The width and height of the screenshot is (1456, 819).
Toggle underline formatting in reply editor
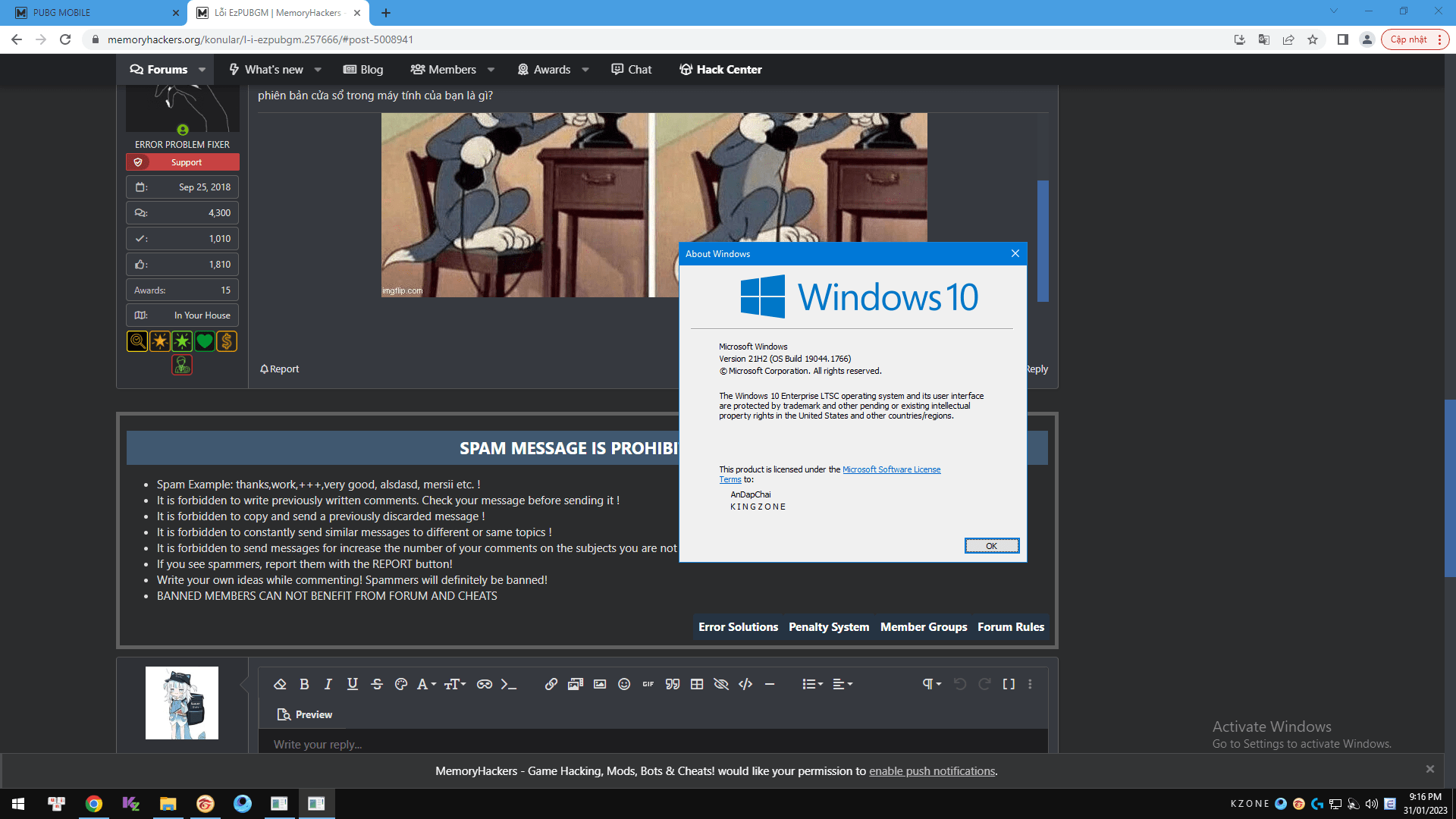(353, 684)
